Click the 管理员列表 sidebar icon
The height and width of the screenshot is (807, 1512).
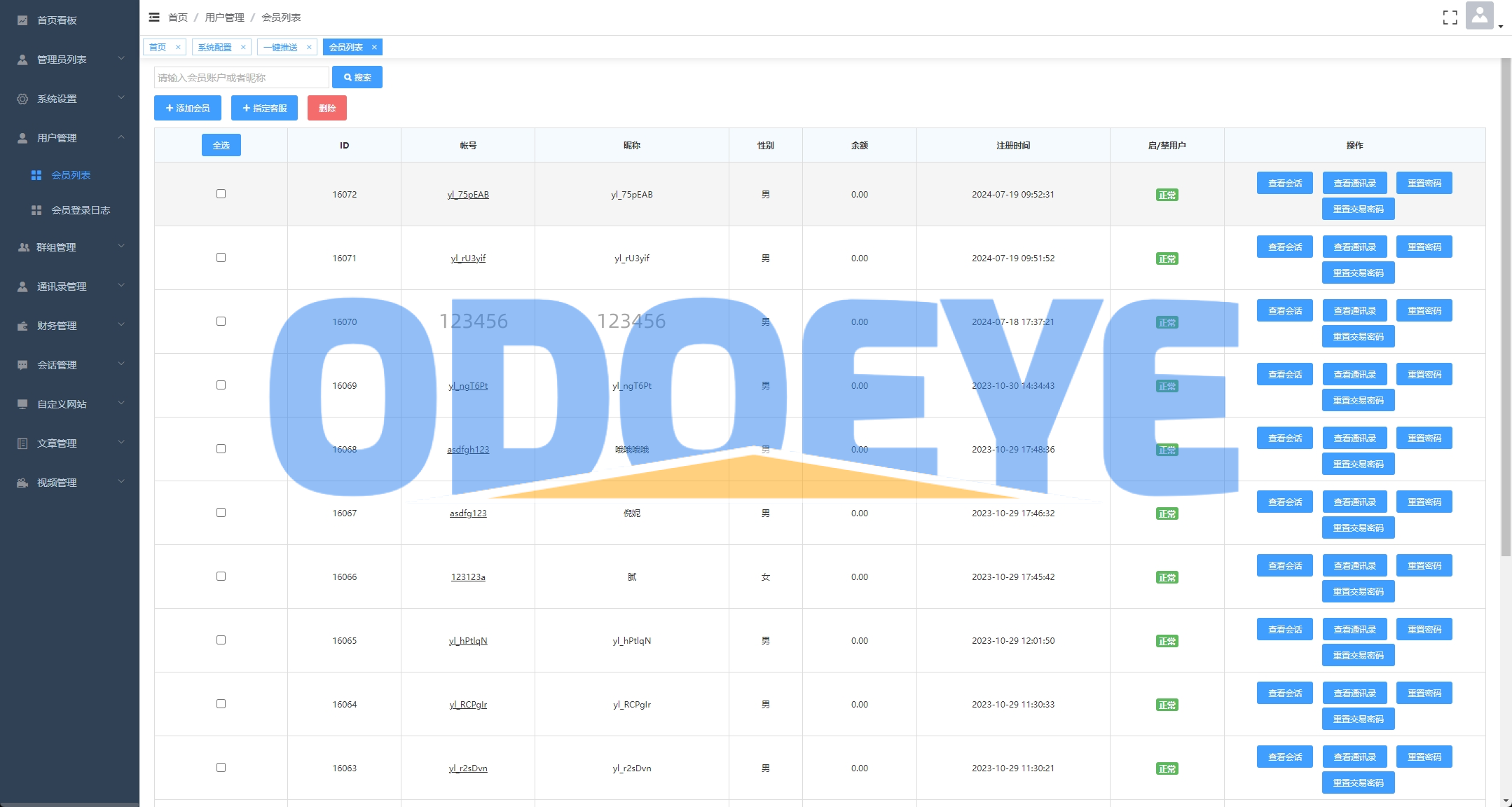[x=22, y=60]
